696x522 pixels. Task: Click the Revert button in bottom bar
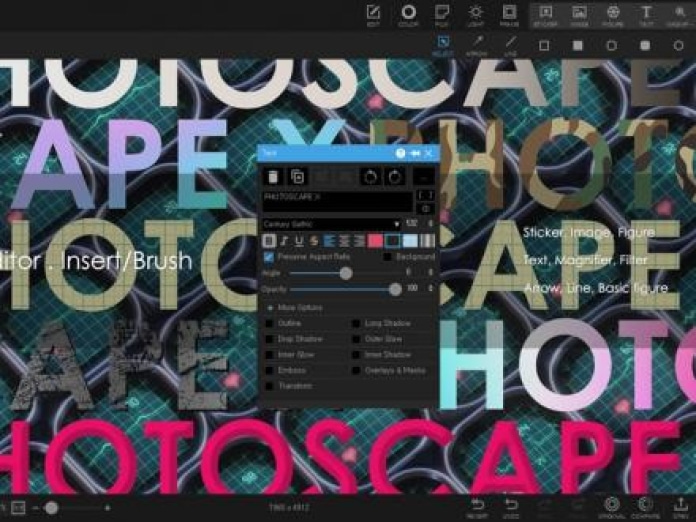click(x=477, y=508)
